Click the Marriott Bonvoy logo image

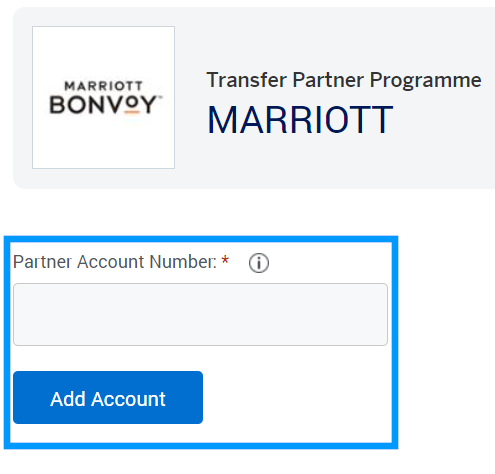click(x=103, y=97)
